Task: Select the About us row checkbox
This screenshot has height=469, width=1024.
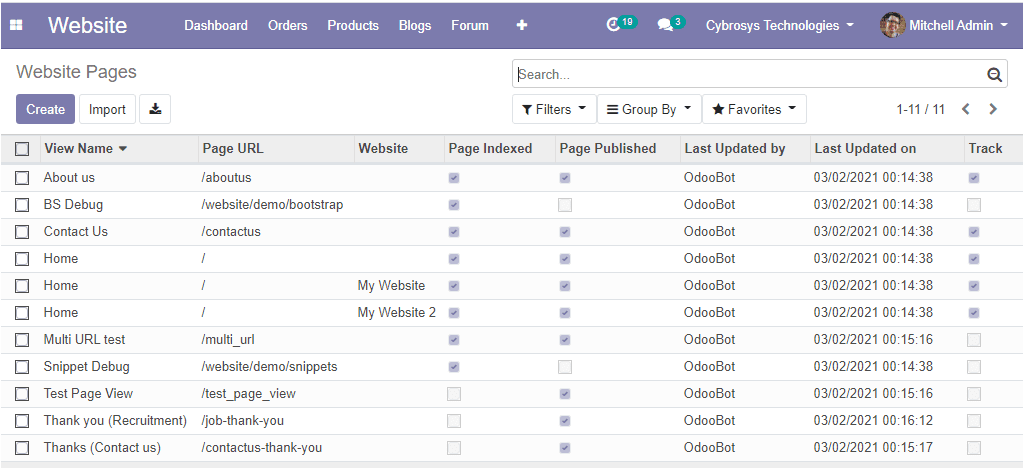Action: tap(22, 178)
